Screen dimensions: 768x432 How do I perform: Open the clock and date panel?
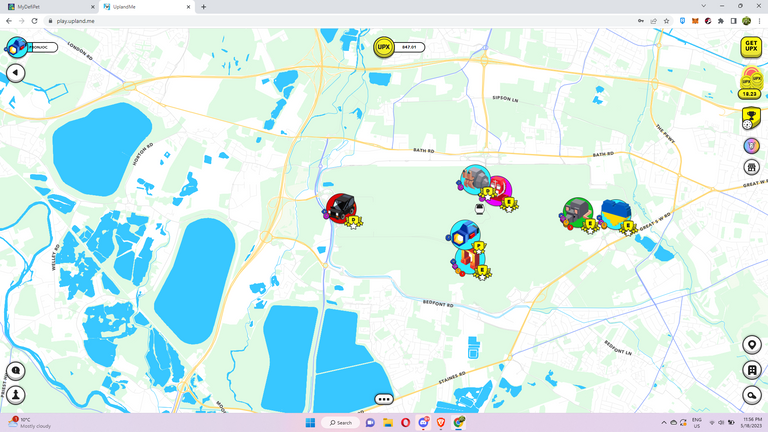tap(752, 423)
